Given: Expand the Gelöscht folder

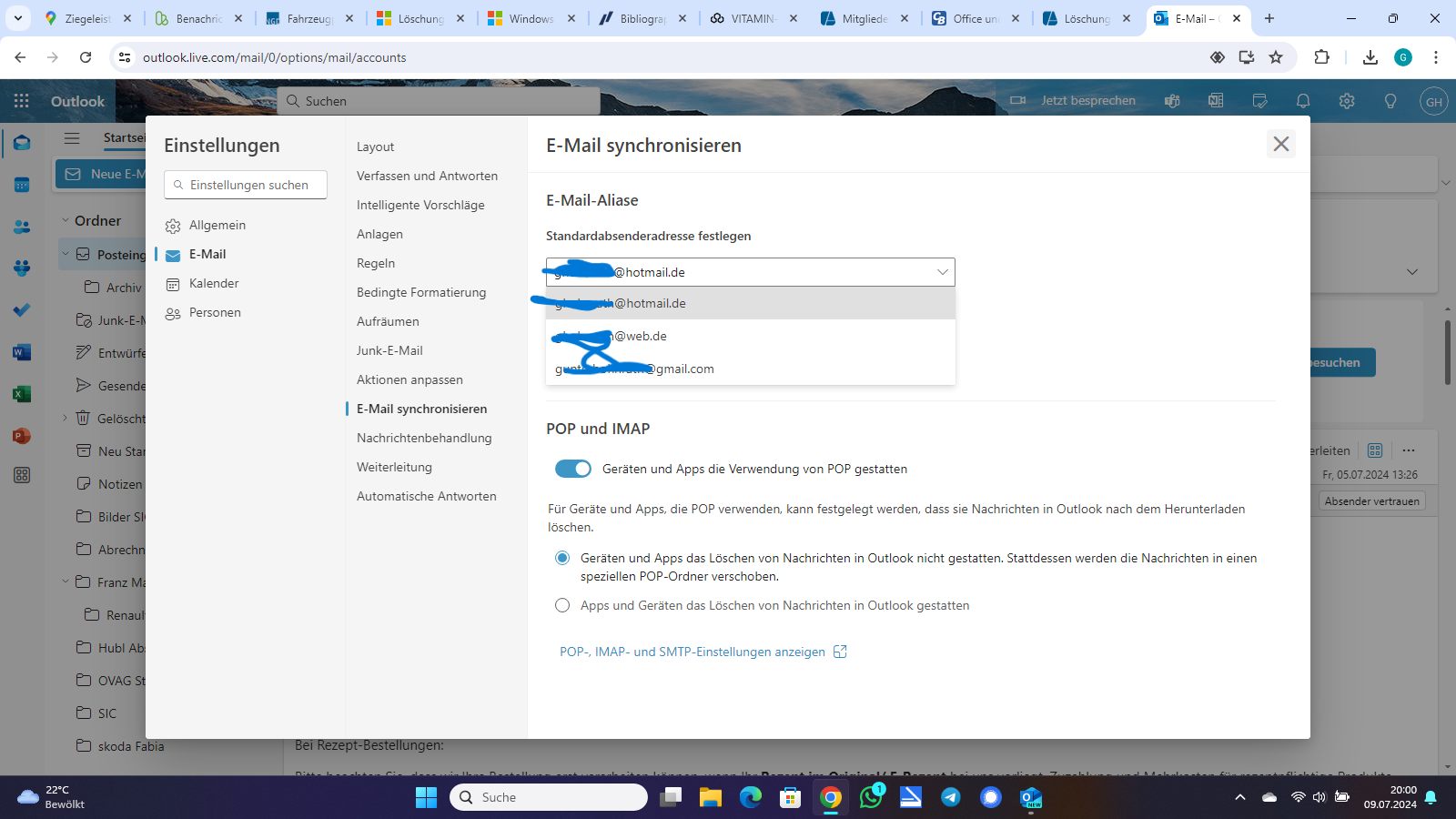Looking at the screenshot, I should 66,418.
